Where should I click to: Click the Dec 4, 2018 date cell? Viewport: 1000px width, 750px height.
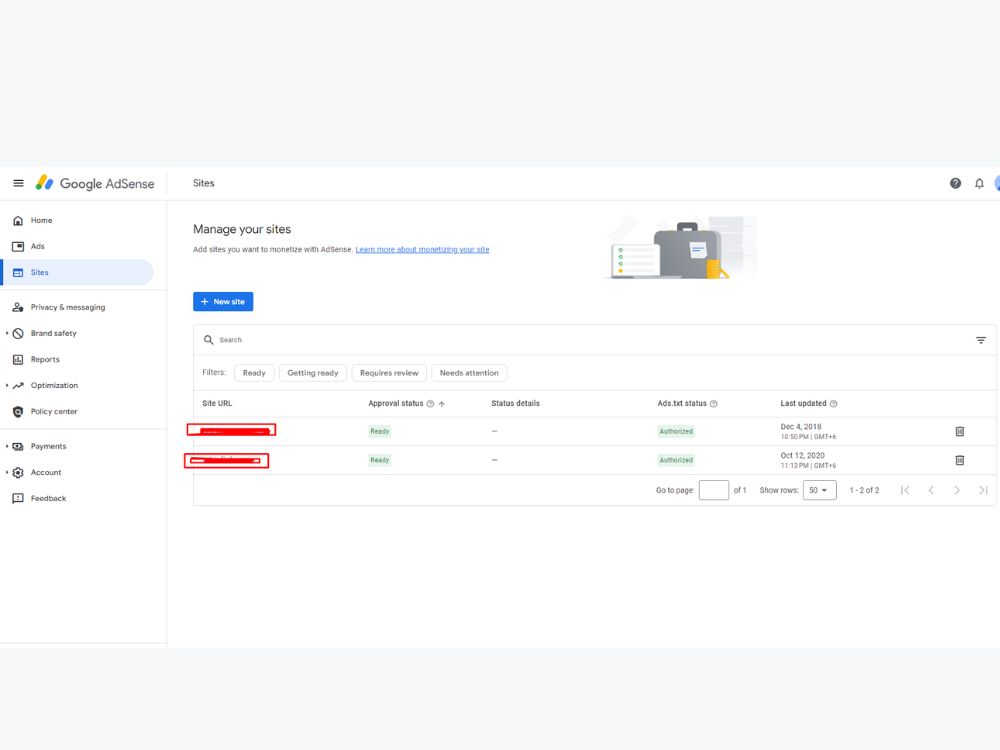pos(808,432)
